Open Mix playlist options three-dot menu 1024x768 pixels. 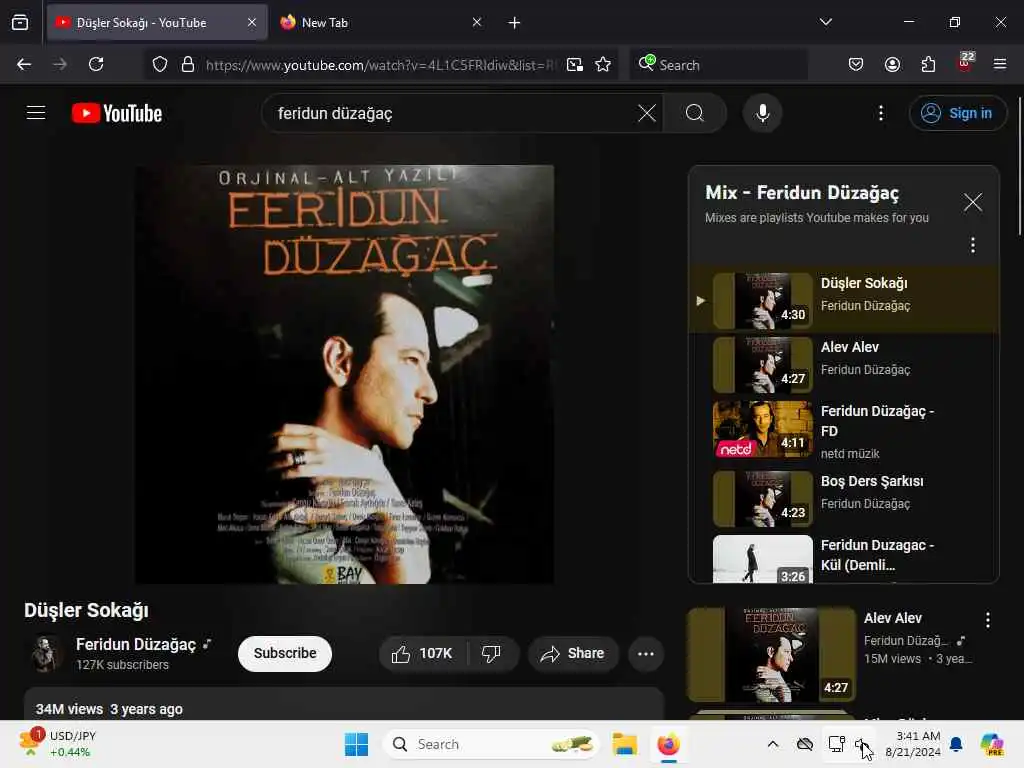(972, 245)
